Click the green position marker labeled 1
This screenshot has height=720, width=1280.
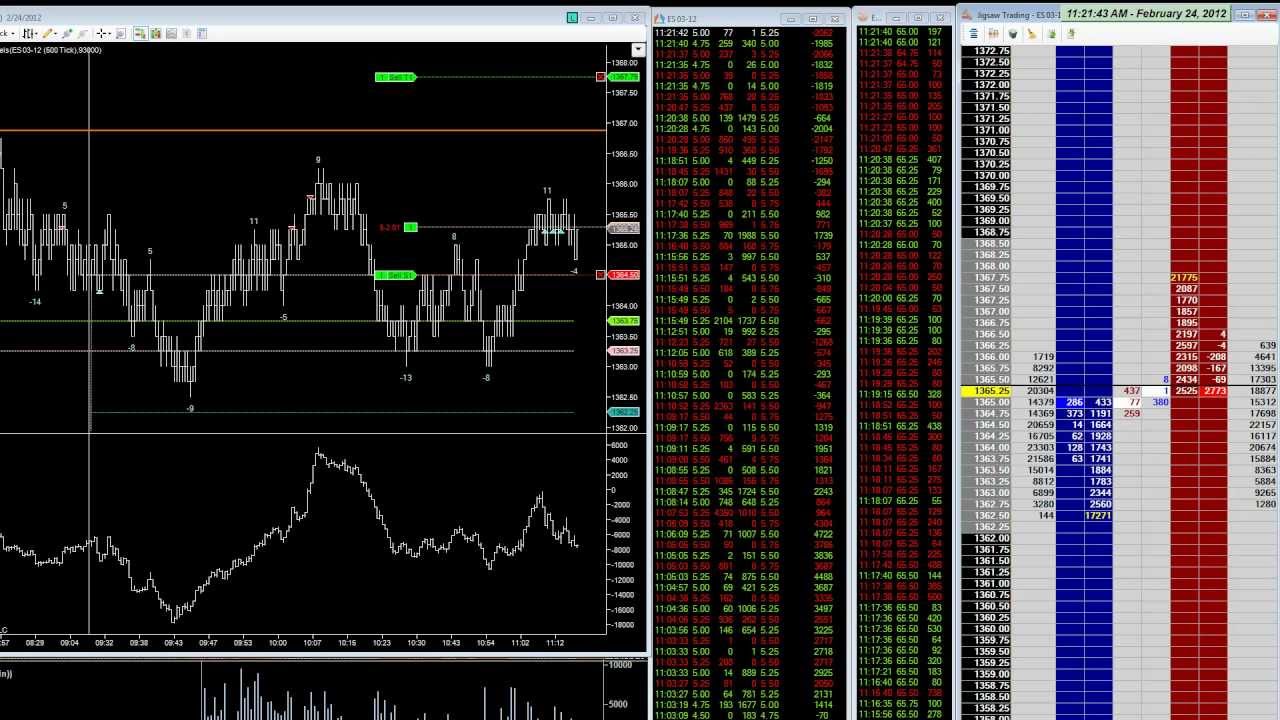(x=410, y=228)
